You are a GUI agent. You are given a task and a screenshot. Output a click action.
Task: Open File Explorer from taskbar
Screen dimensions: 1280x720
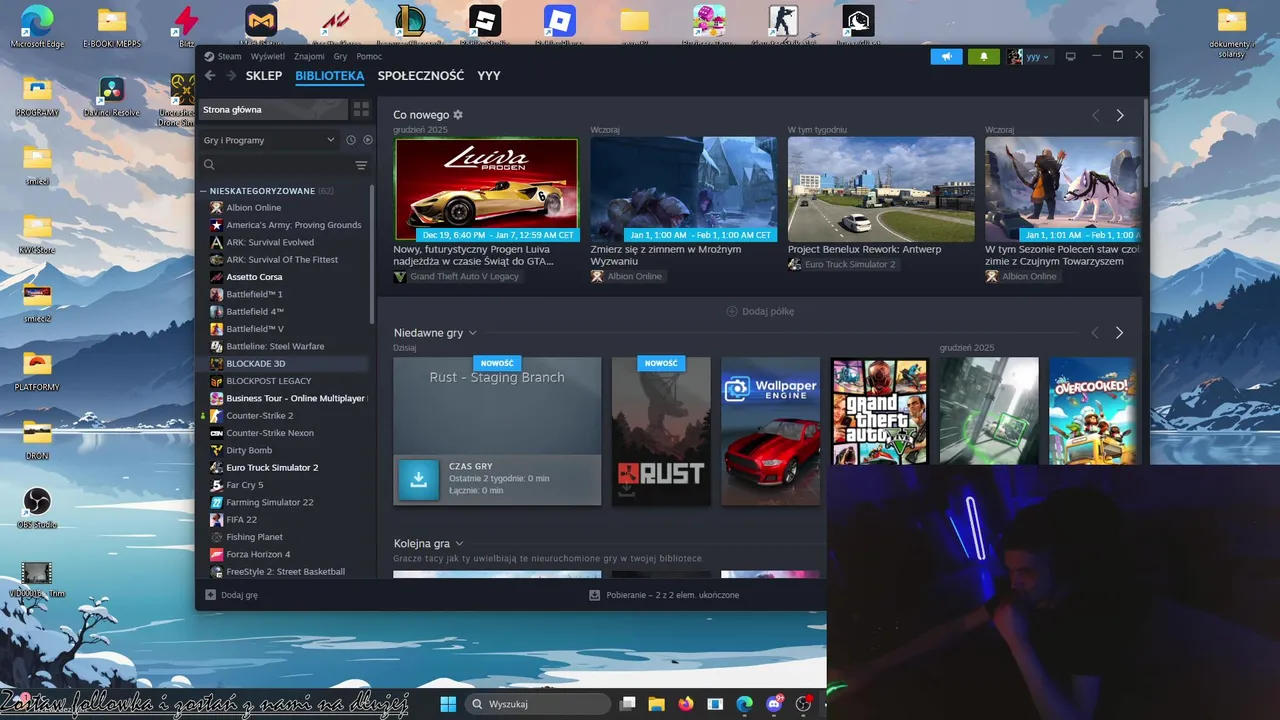[x=656, y=704]
